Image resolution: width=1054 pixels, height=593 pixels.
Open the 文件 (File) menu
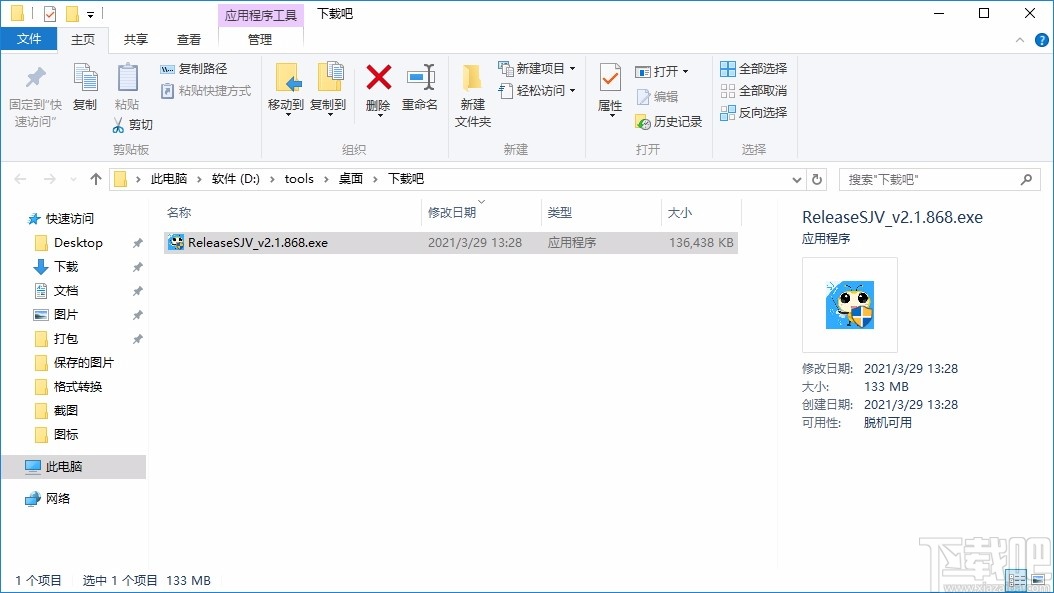tap(29, 40)
